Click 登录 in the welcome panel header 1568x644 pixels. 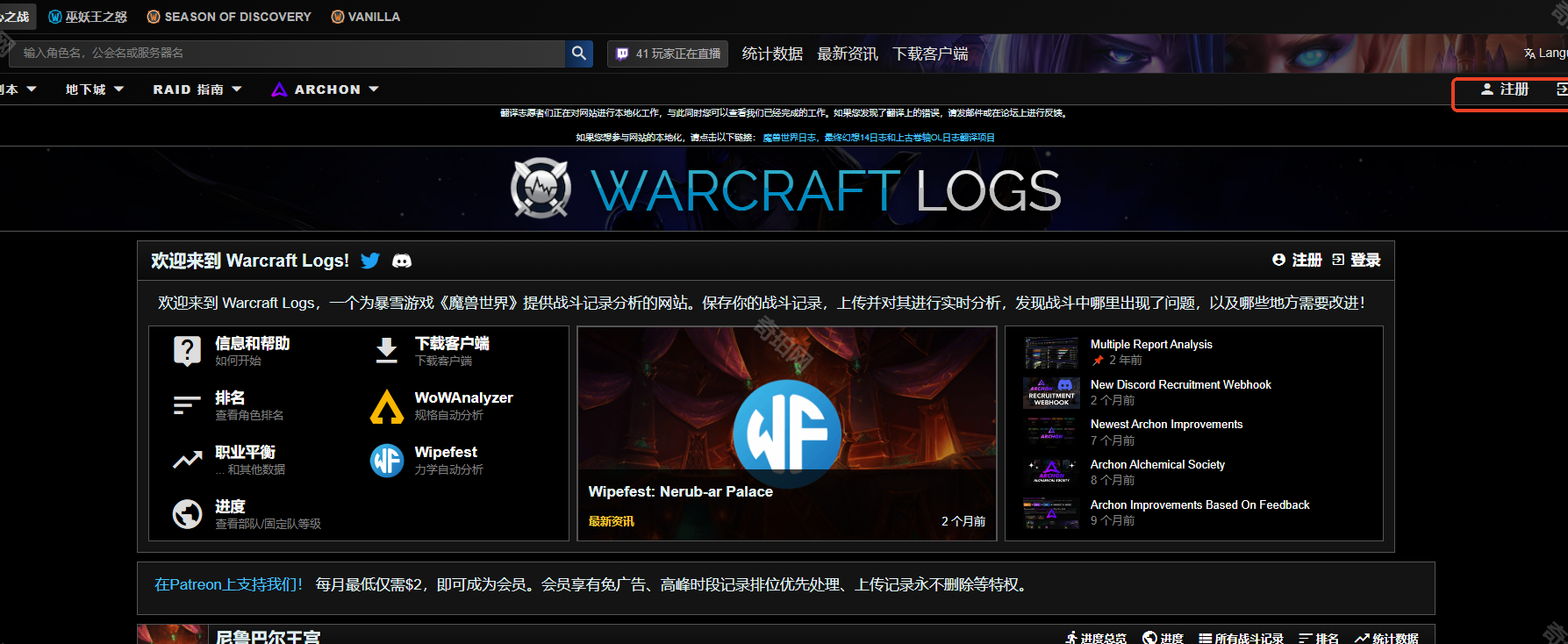pyautogui.click(x=1357, y=260)
